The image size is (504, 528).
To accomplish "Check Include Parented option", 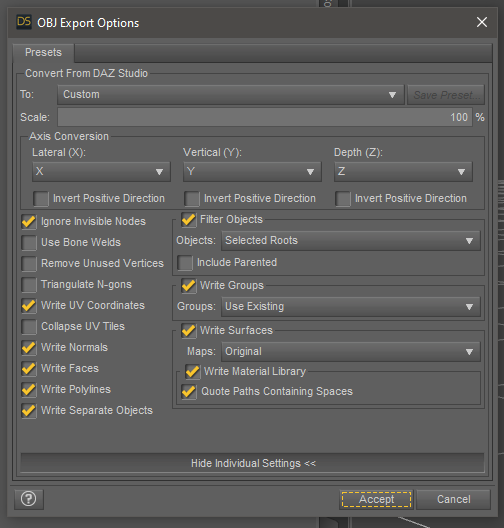I will pyautogui.click(x=185, y=263).
